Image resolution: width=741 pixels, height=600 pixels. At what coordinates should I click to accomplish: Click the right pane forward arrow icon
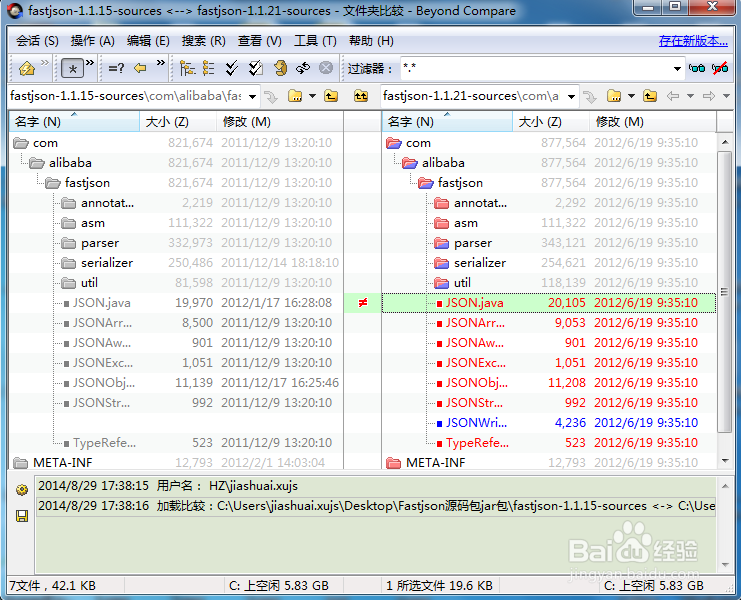pos(709,96)
